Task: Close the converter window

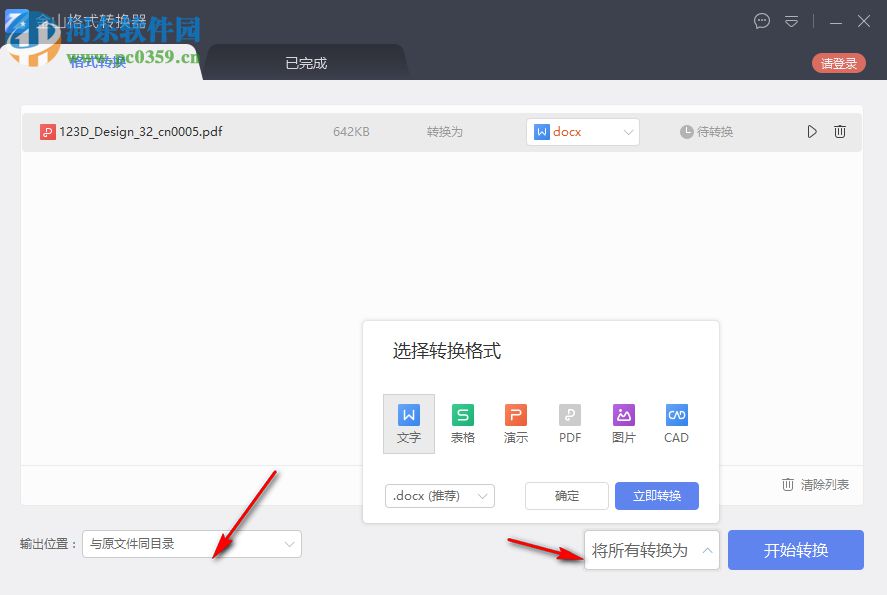Action: tap(863, 21)
